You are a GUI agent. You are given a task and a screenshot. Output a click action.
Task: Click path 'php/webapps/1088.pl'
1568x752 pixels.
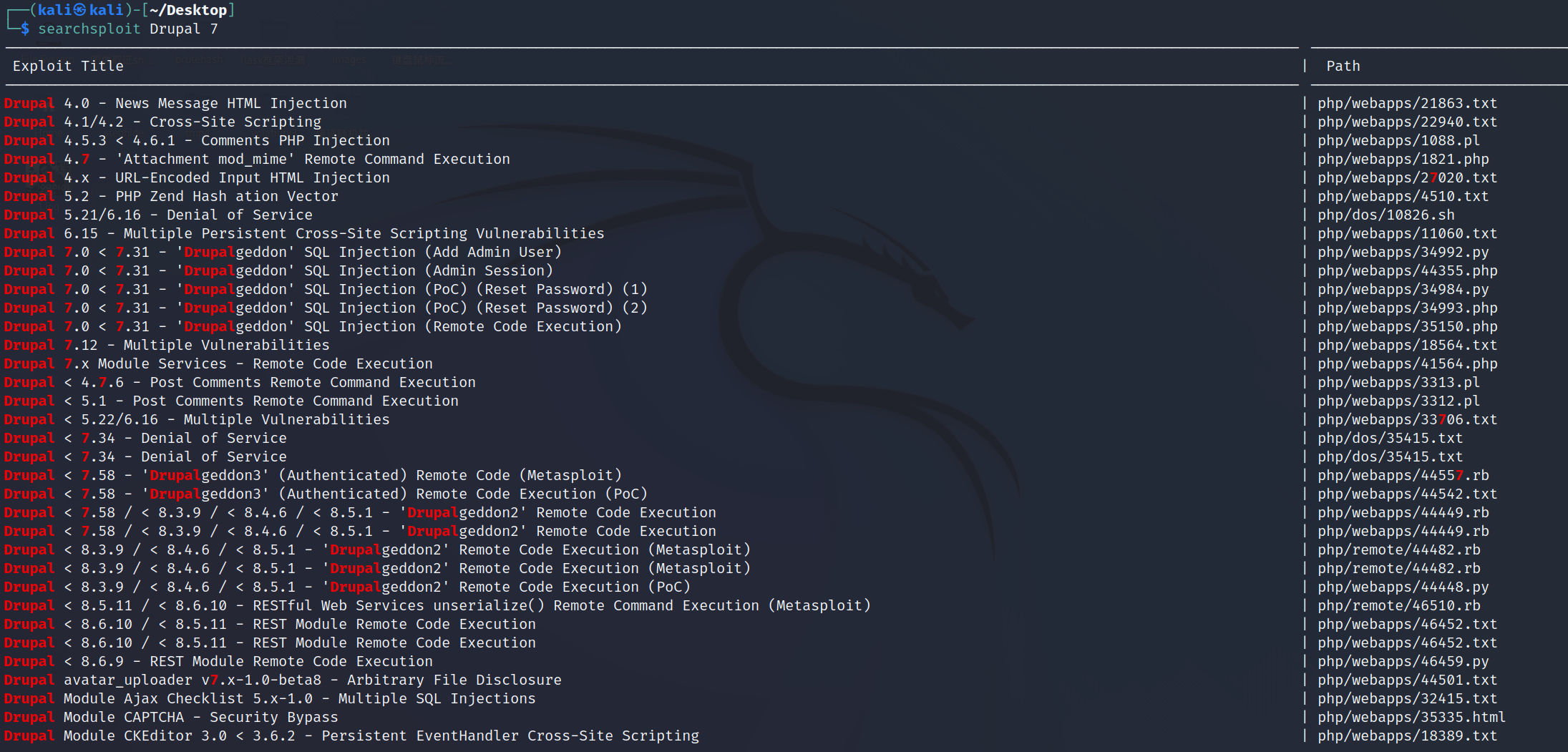click(x=1399, y=140)
